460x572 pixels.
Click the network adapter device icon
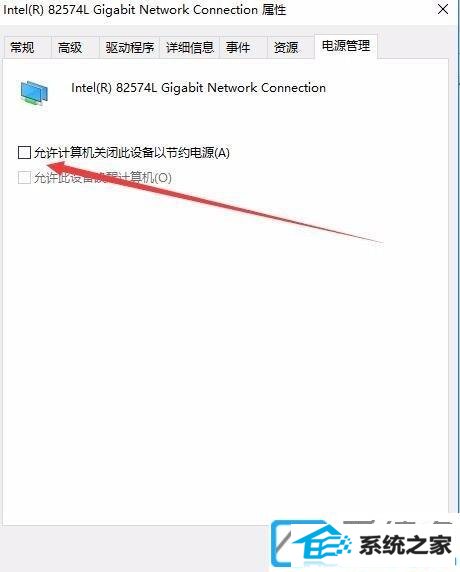pyautogui.click(x=34, y=93)
